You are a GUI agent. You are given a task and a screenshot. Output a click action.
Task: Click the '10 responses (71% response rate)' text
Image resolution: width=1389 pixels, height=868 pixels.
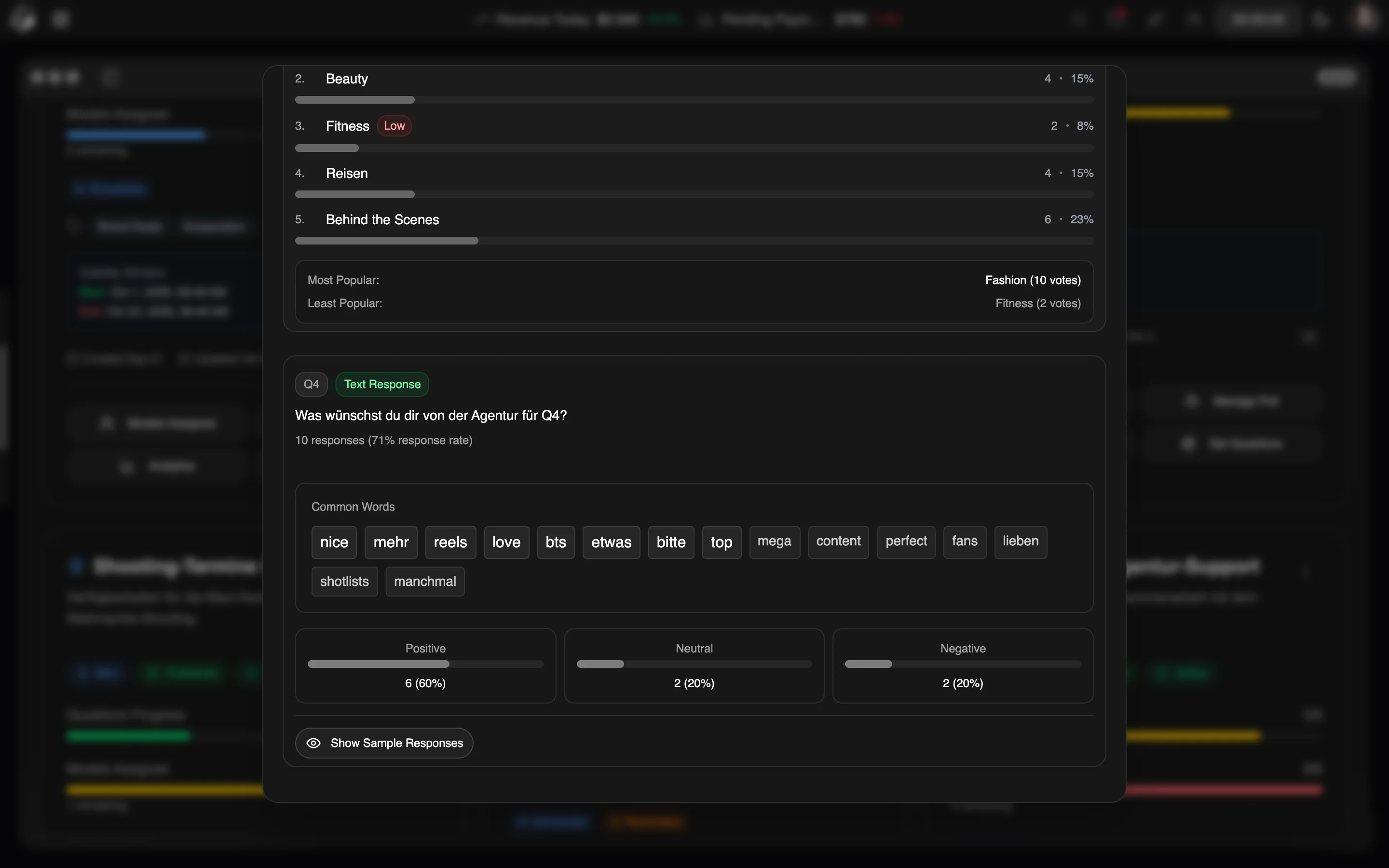[x=383, y=440]
